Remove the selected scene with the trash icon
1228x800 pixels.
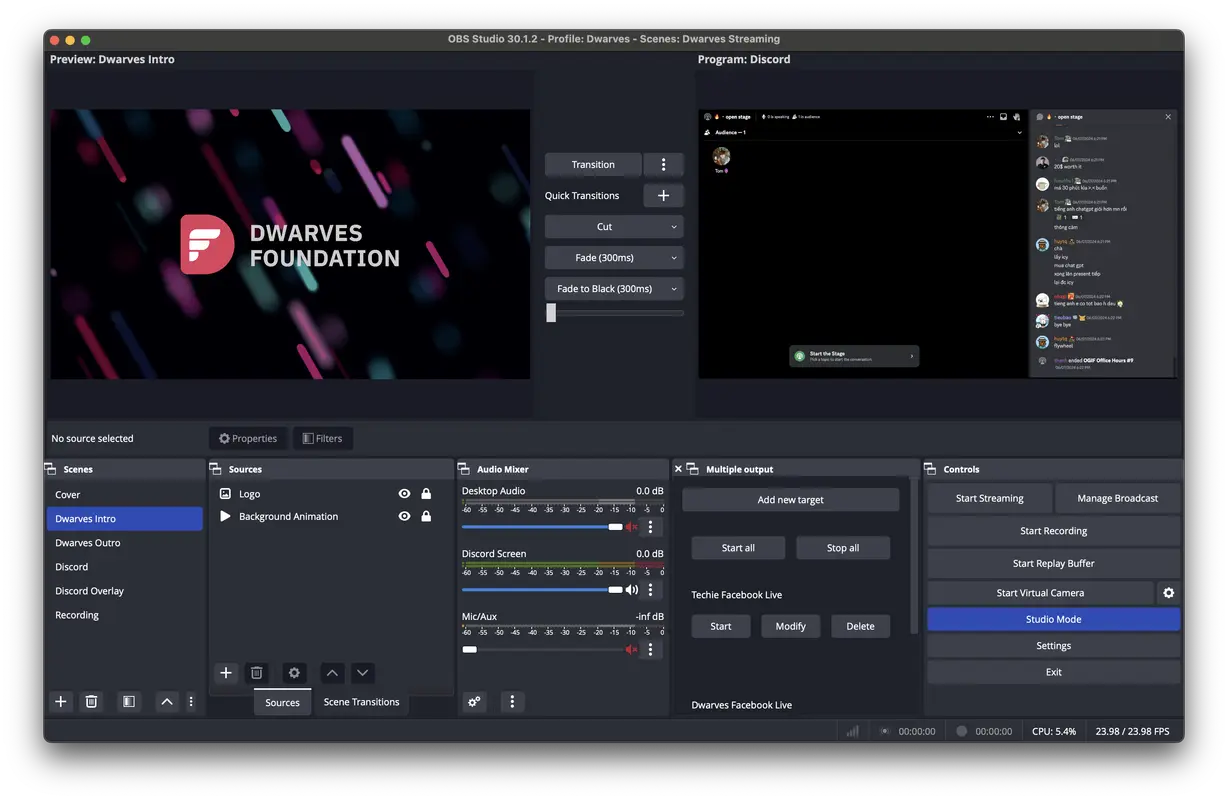[91, 702]
